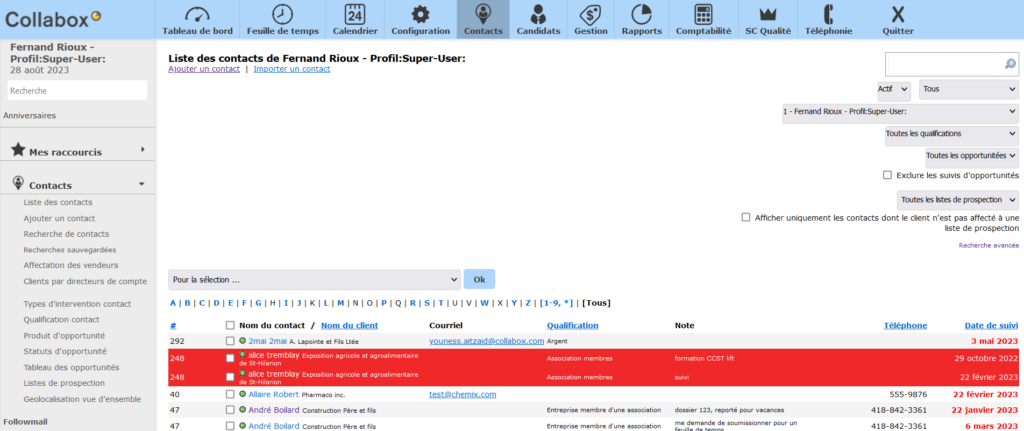Tick the checkbox for Allaire Robert row
The width and height of the screenshot is (1024, 431).
231,395
